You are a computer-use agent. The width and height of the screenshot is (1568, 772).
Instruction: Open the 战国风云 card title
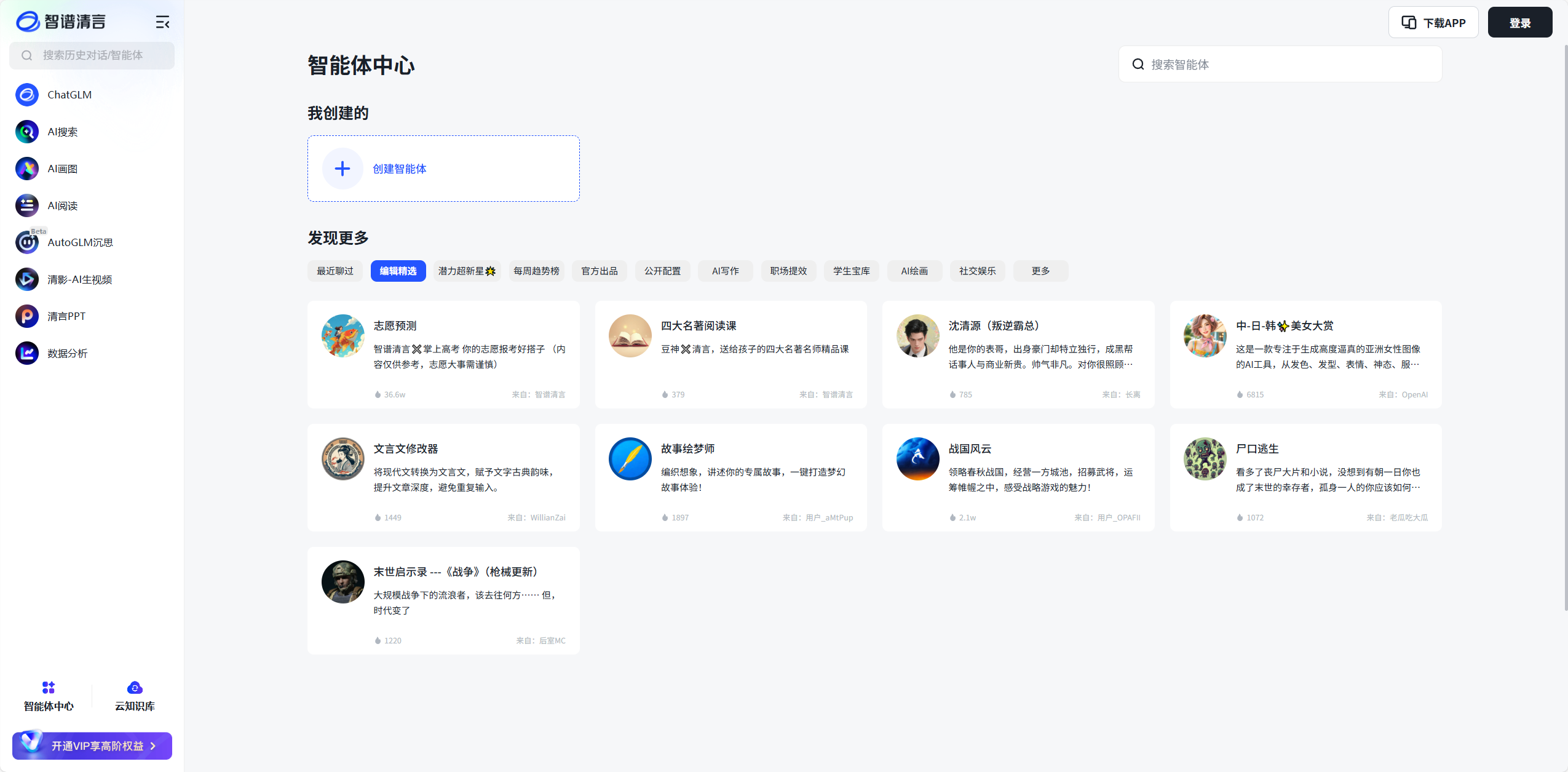click(x=970, y=448)
